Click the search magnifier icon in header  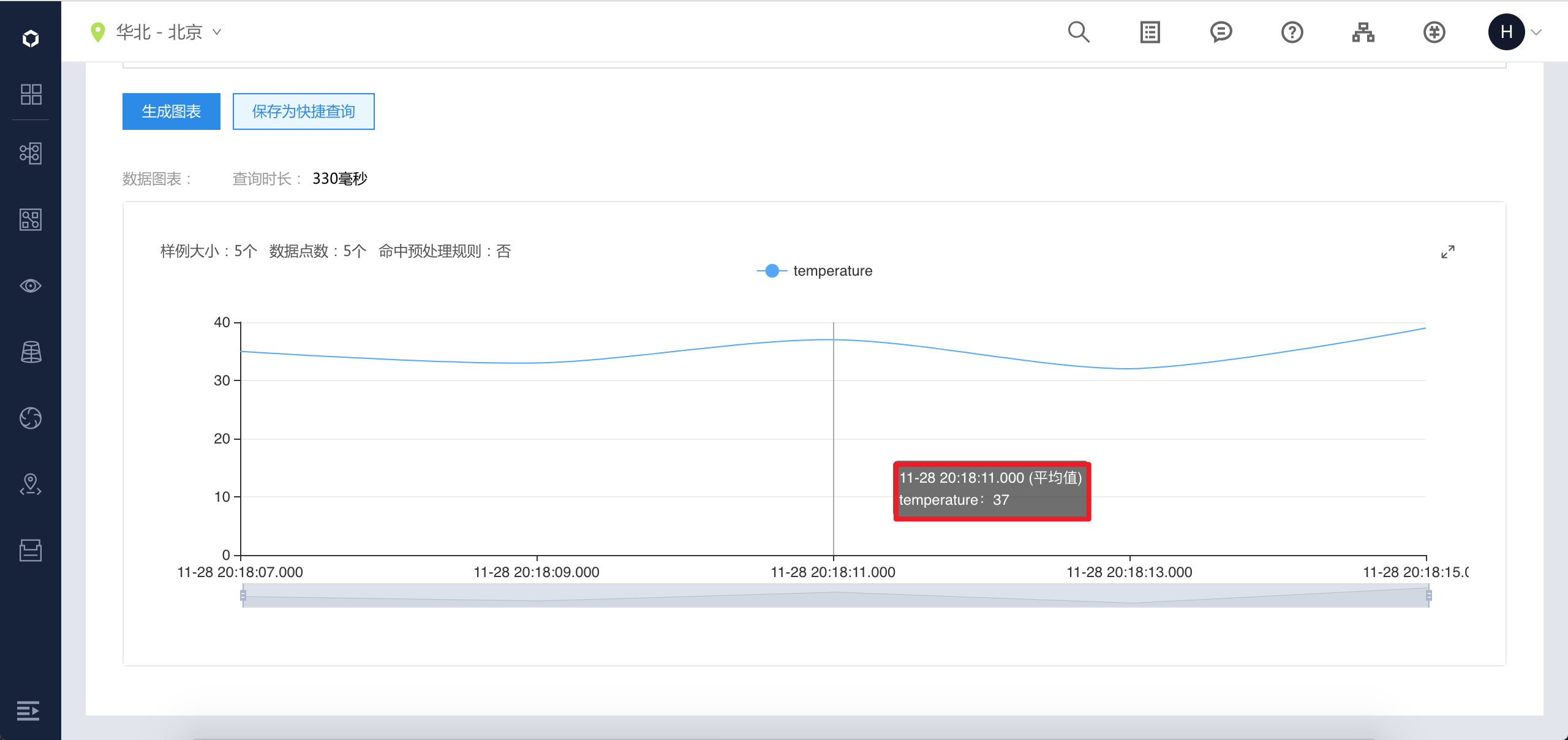(x=1079, y=32)
